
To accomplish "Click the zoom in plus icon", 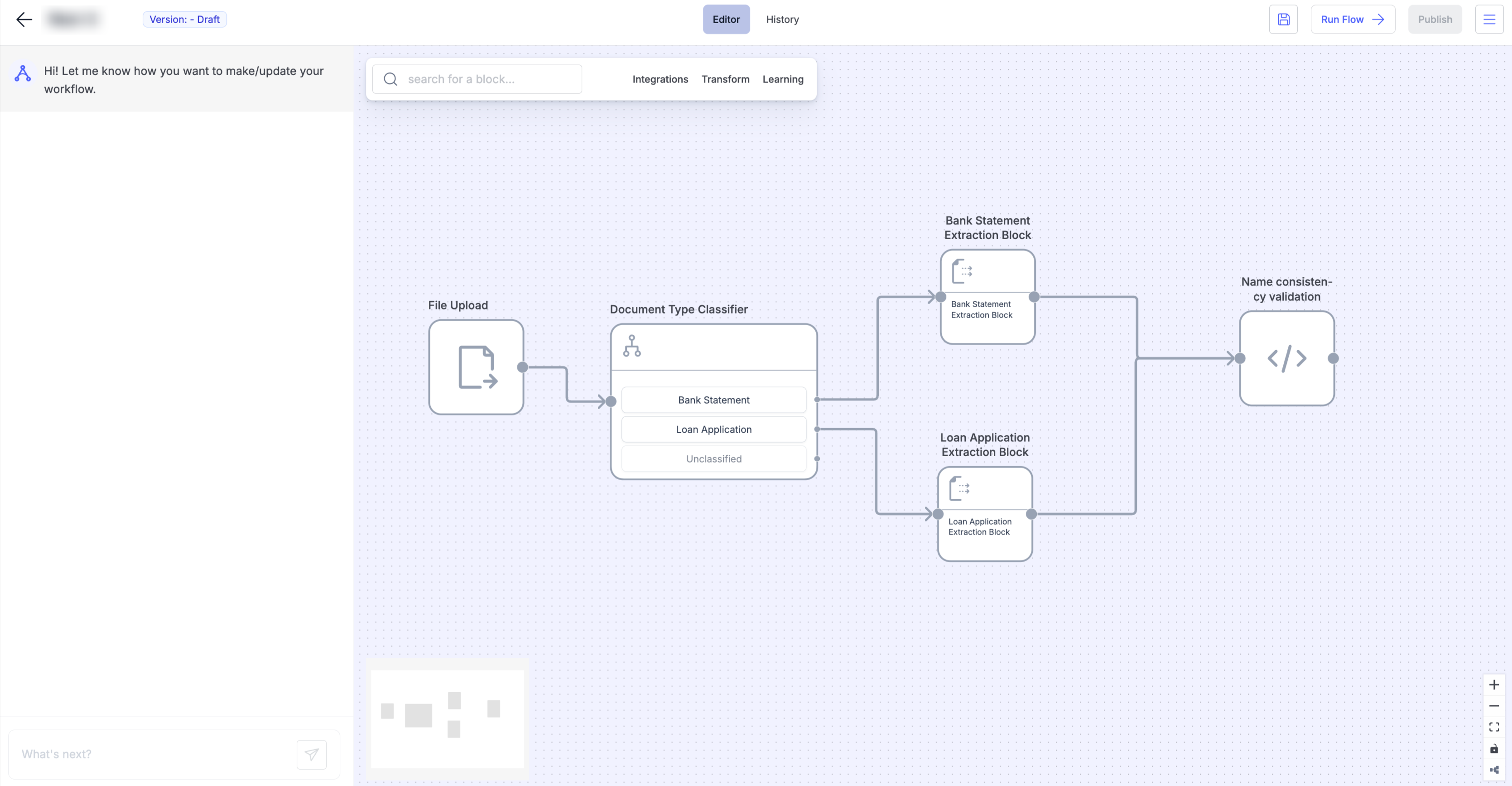I will tap(1494, 685).
